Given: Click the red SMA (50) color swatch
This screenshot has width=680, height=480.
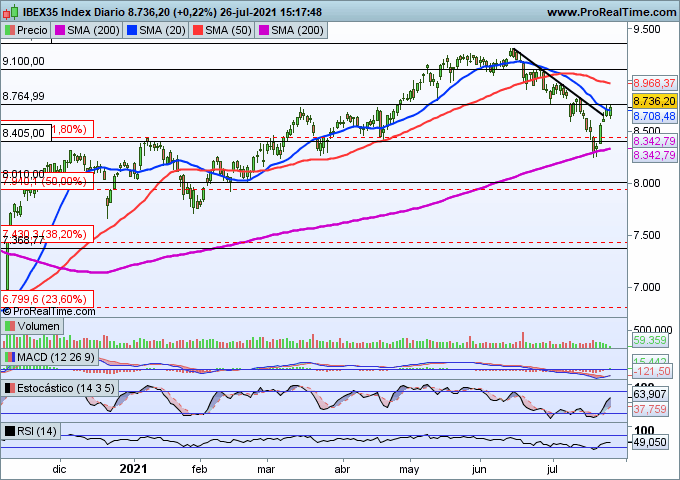Looking at the screenshot, I should (198, 30).
